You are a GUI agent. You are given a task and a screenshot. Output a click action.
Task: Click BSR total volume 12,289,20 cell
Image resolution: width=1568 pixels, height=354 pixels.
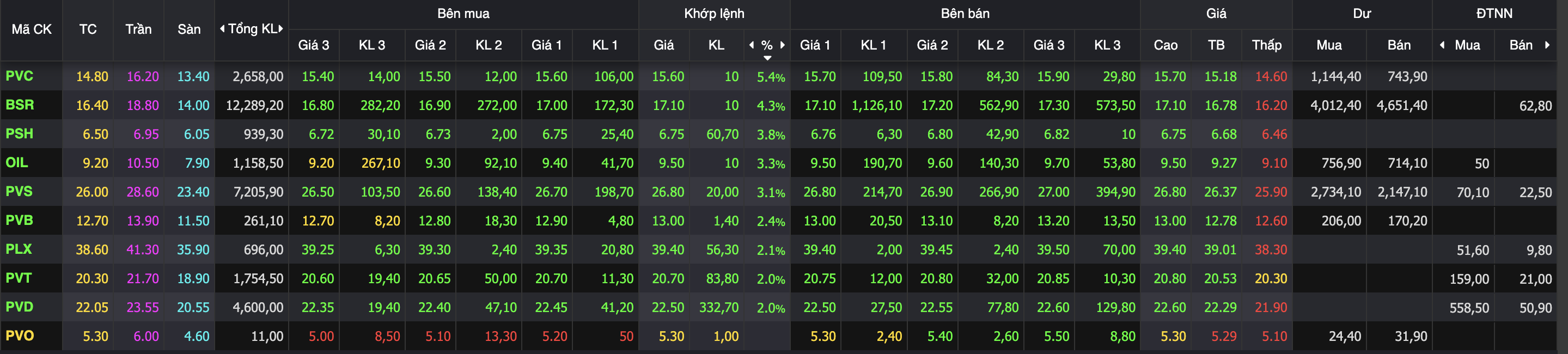(x=254, y=105)
